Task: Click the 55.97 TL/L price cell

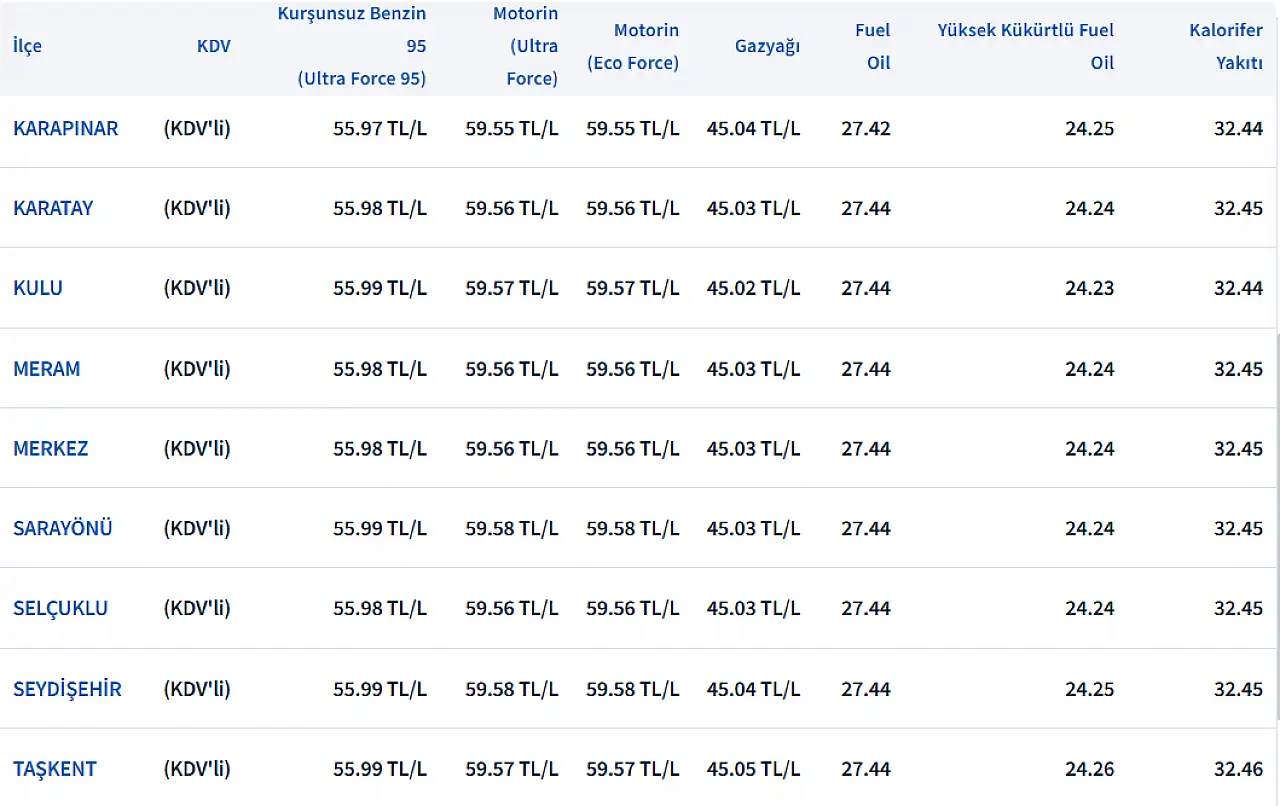Action: [379, 128]
